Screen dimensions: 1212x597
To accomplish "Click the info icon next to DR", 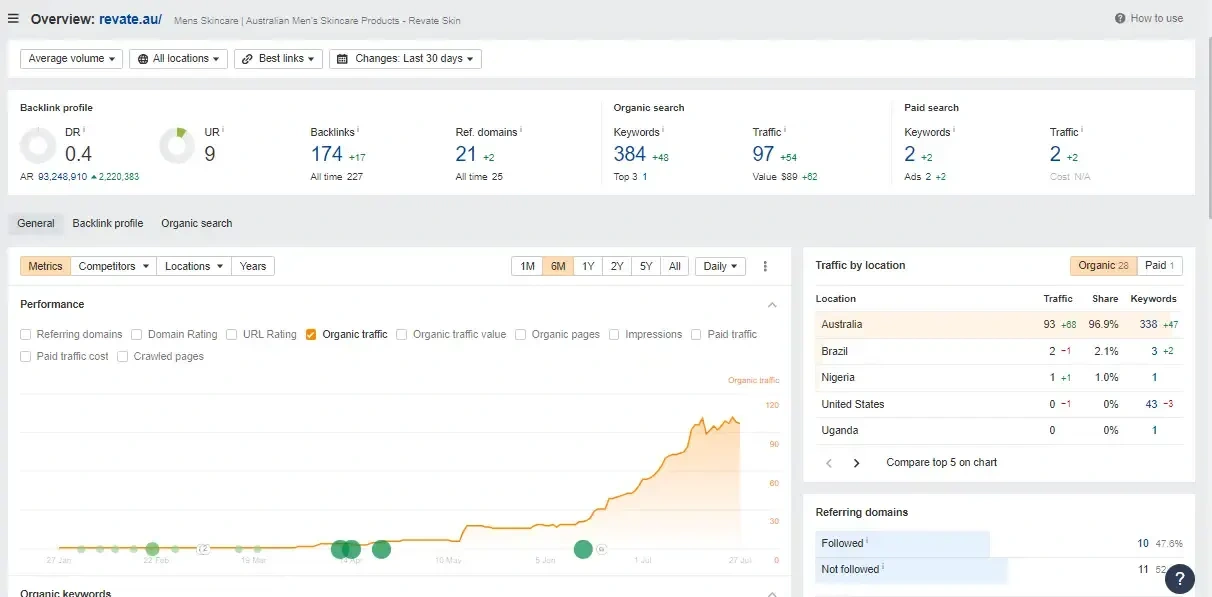I will click(84, 130).
